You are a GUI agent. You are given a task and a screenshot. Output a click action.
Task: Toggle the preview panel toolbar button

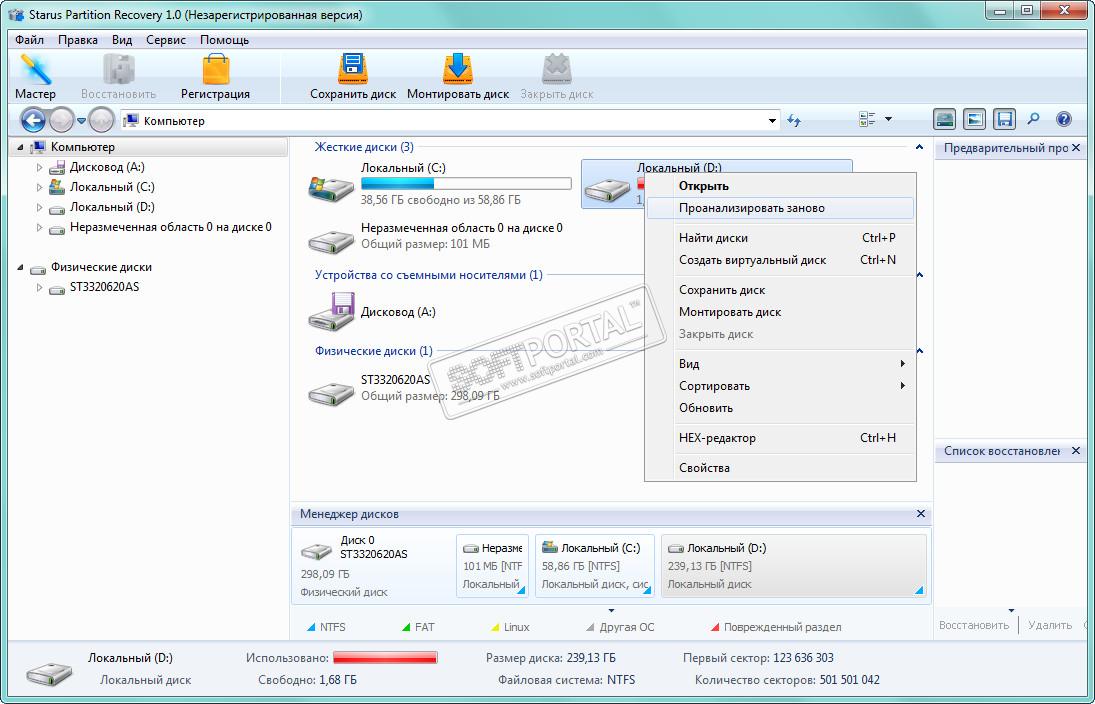tap(974, 119)
